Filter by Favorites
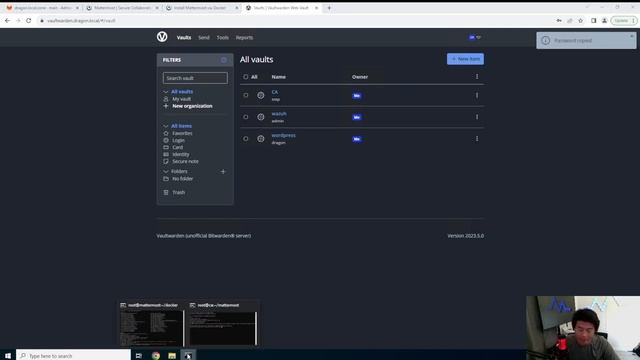Screen dimensions: 640x360 tap(182, 133)
